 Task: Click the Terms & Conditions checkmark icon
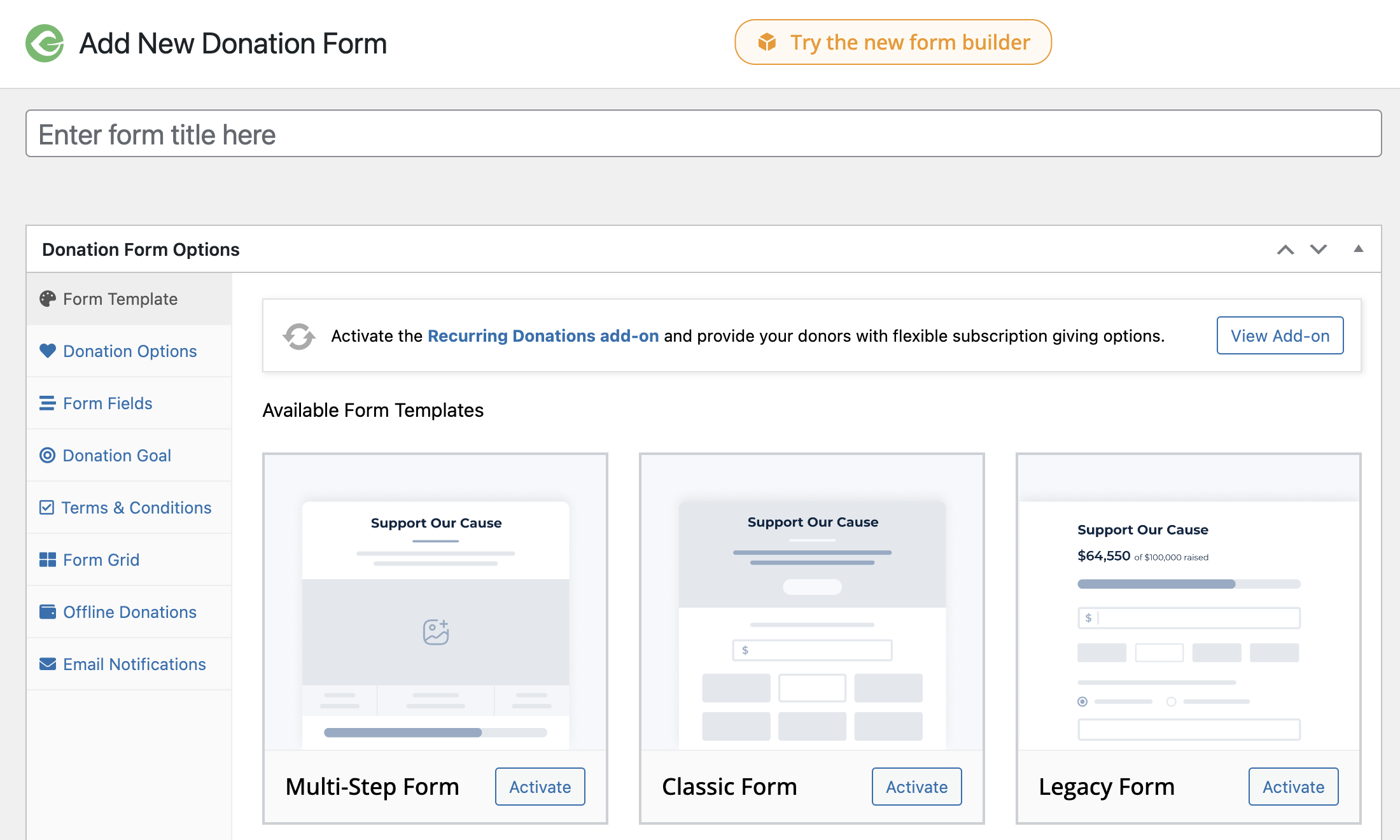pos(47,507)
